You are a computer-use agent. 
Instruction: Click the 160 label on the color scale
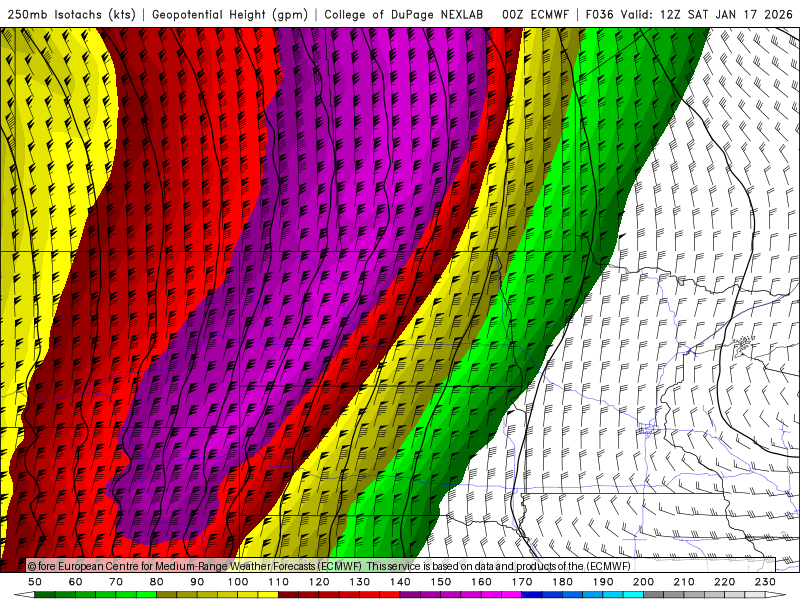pyautogui.click(x=481, y=582)
